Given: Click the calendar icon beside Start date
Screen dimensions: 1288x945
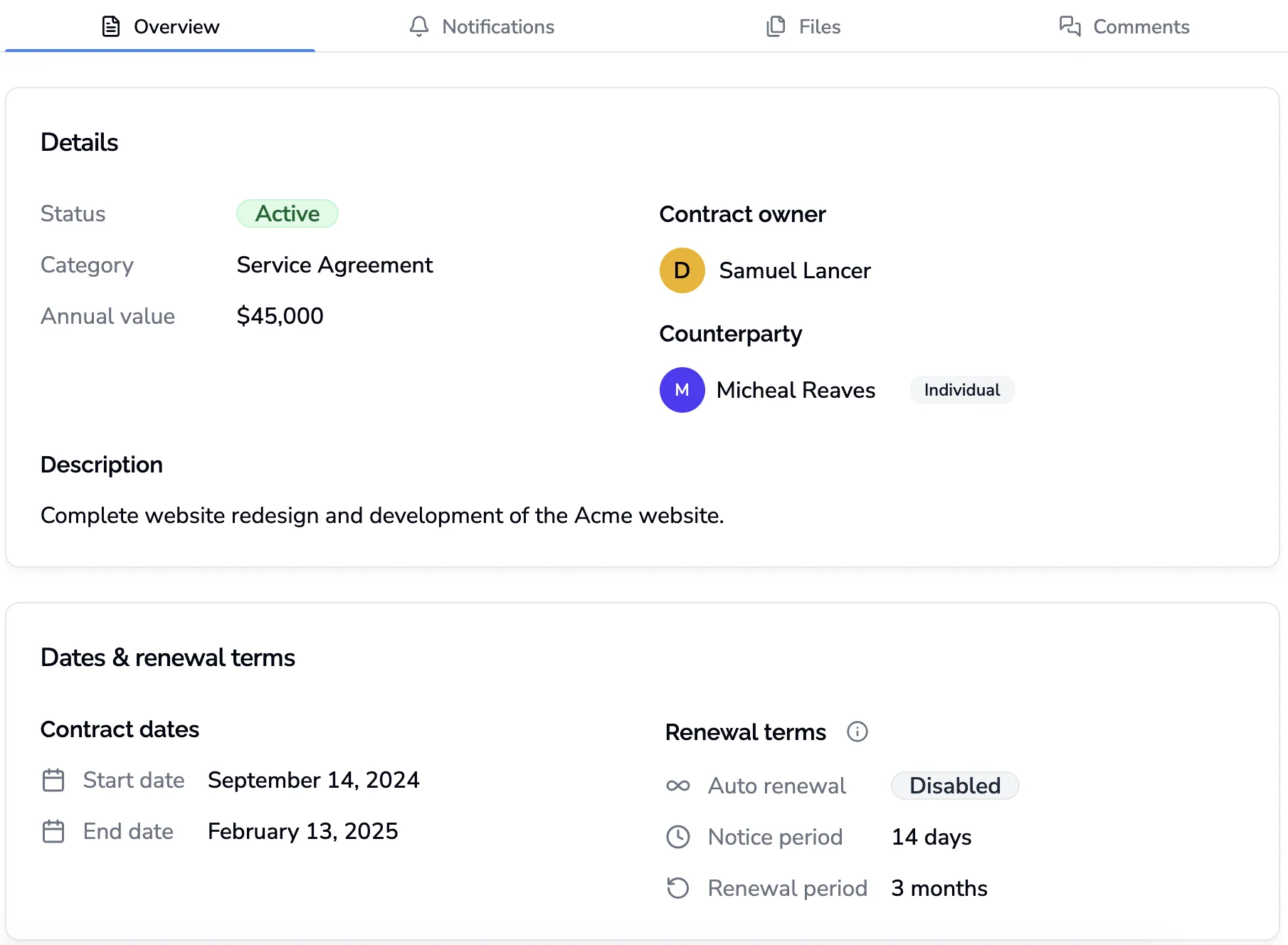Looking at the screenshot, I should 53,780.
